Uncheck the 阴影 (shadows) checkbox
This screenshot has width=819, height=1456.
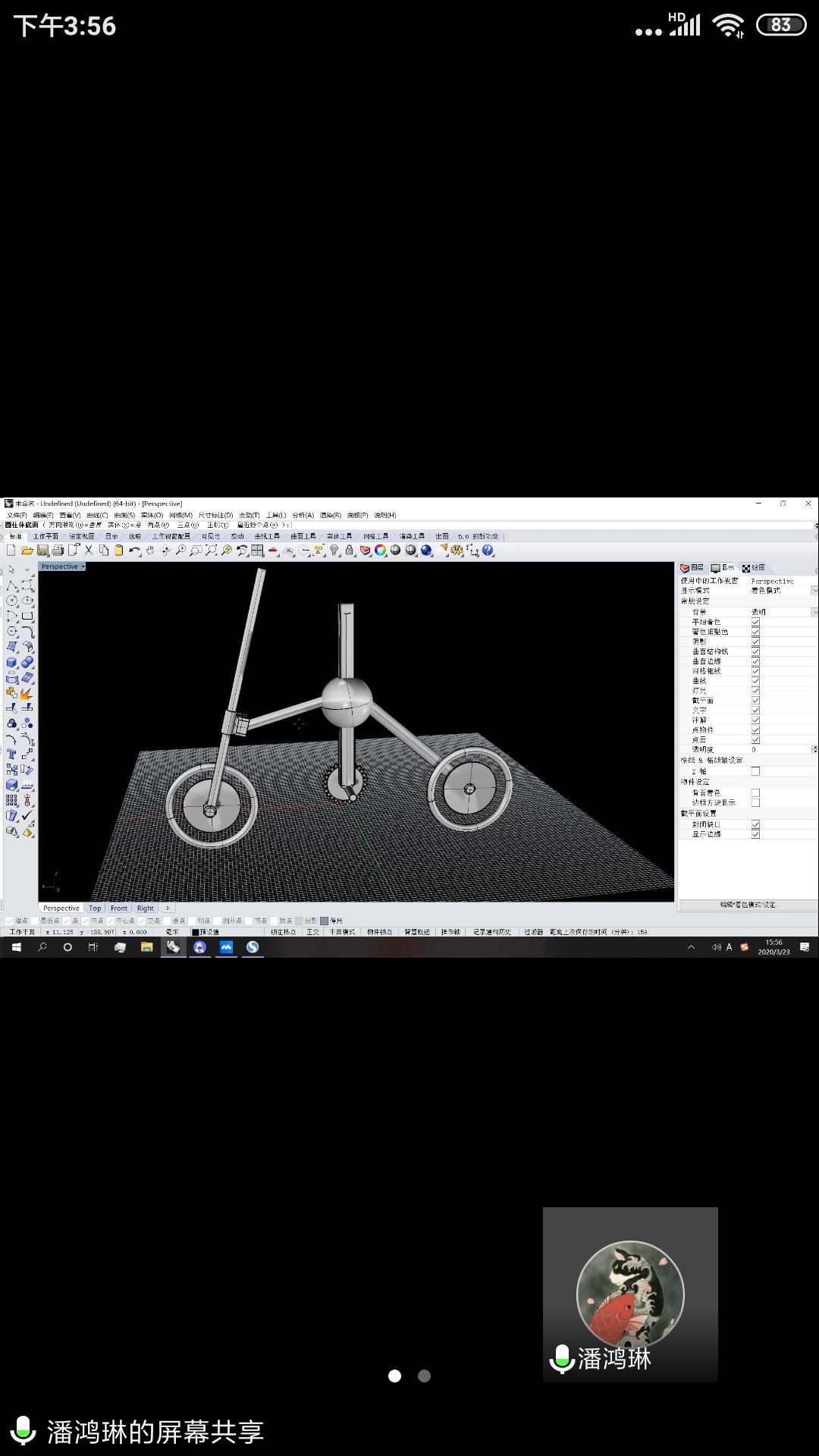pos(755,642)
